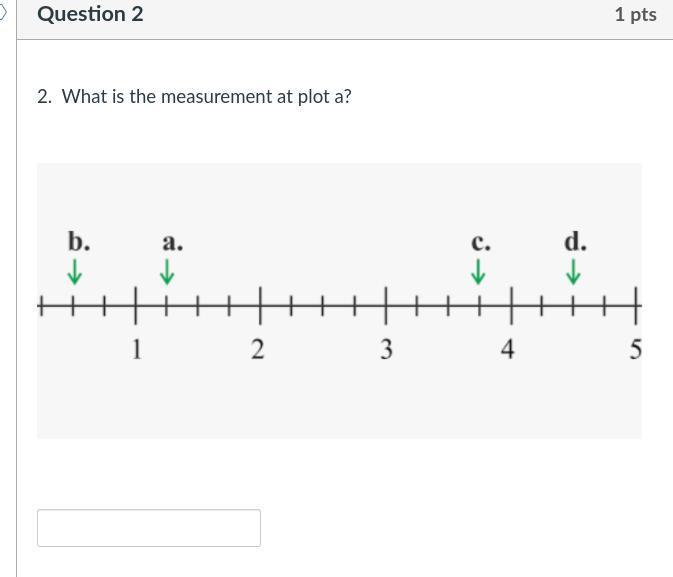Image resolution: width=673 pixels, height=577 pixels.
Task: Click the number 5 on the number line
Action: pyautogui.click(x=635, y=349)
